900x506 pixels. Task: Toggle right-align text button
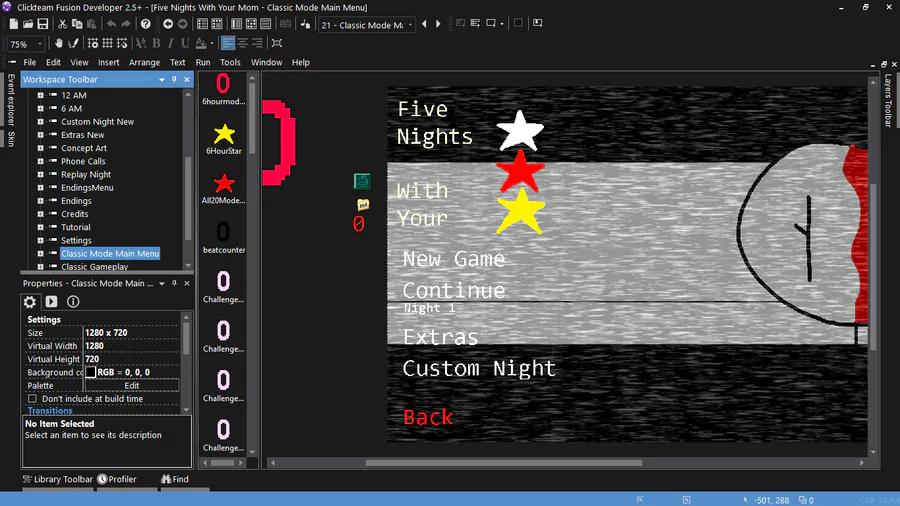(x=257, y=44)
